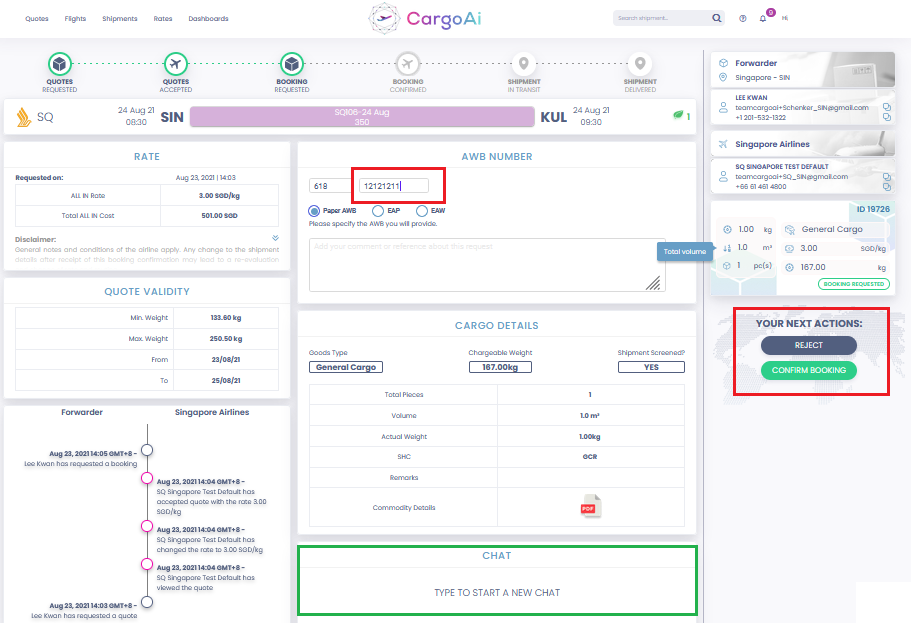Click the Shipment In Transit pin icon

click(523, 63)
